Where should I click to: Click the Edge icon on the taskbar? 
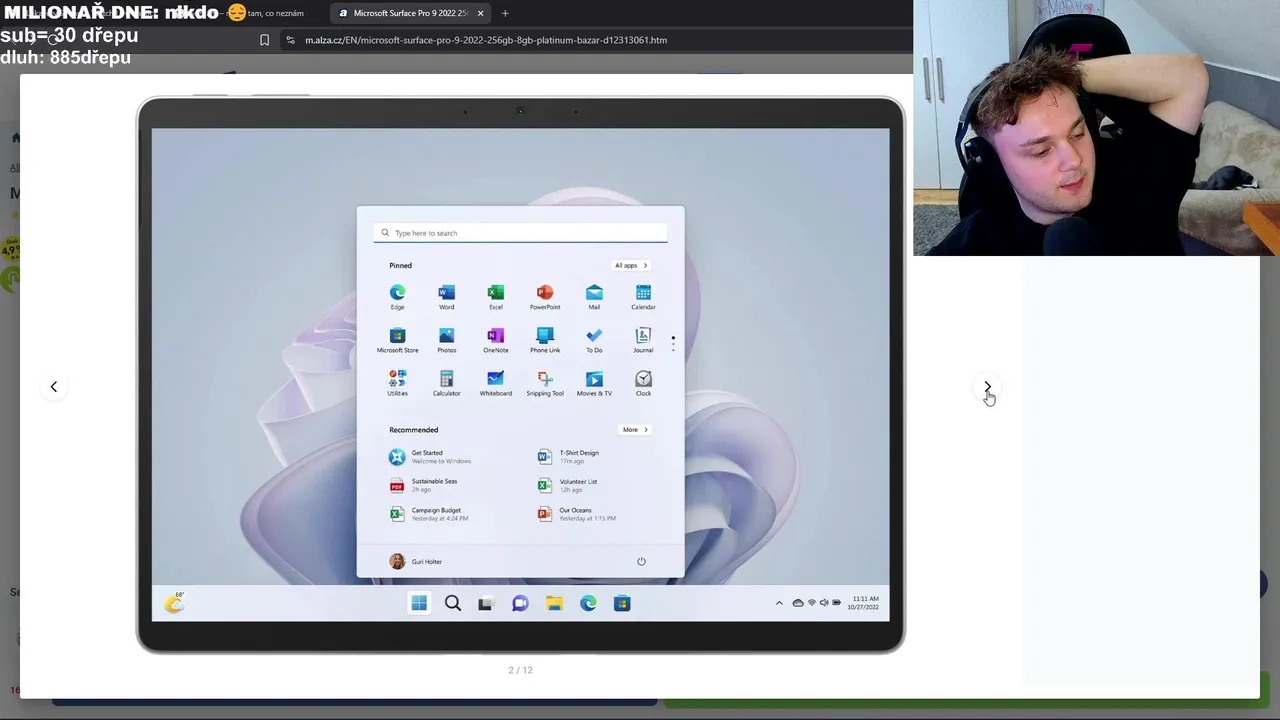tap(588, 603)
